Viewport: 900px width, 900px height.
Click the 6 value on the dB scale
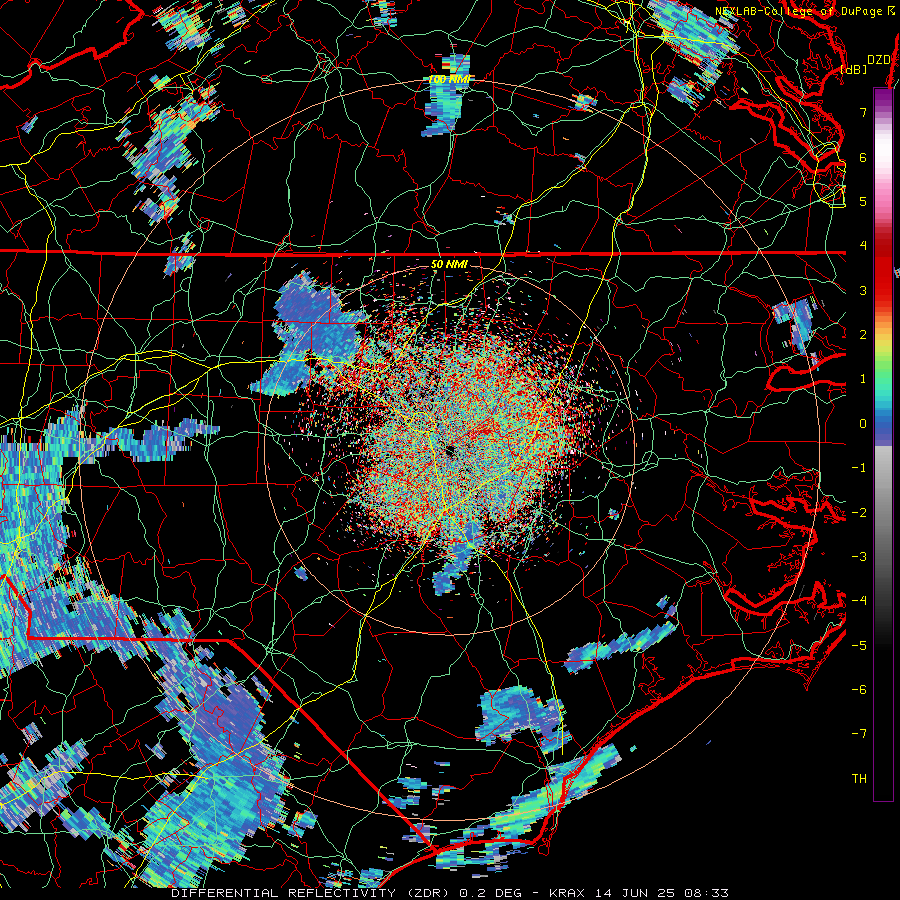pyautogui.click(x=863, y=157)
